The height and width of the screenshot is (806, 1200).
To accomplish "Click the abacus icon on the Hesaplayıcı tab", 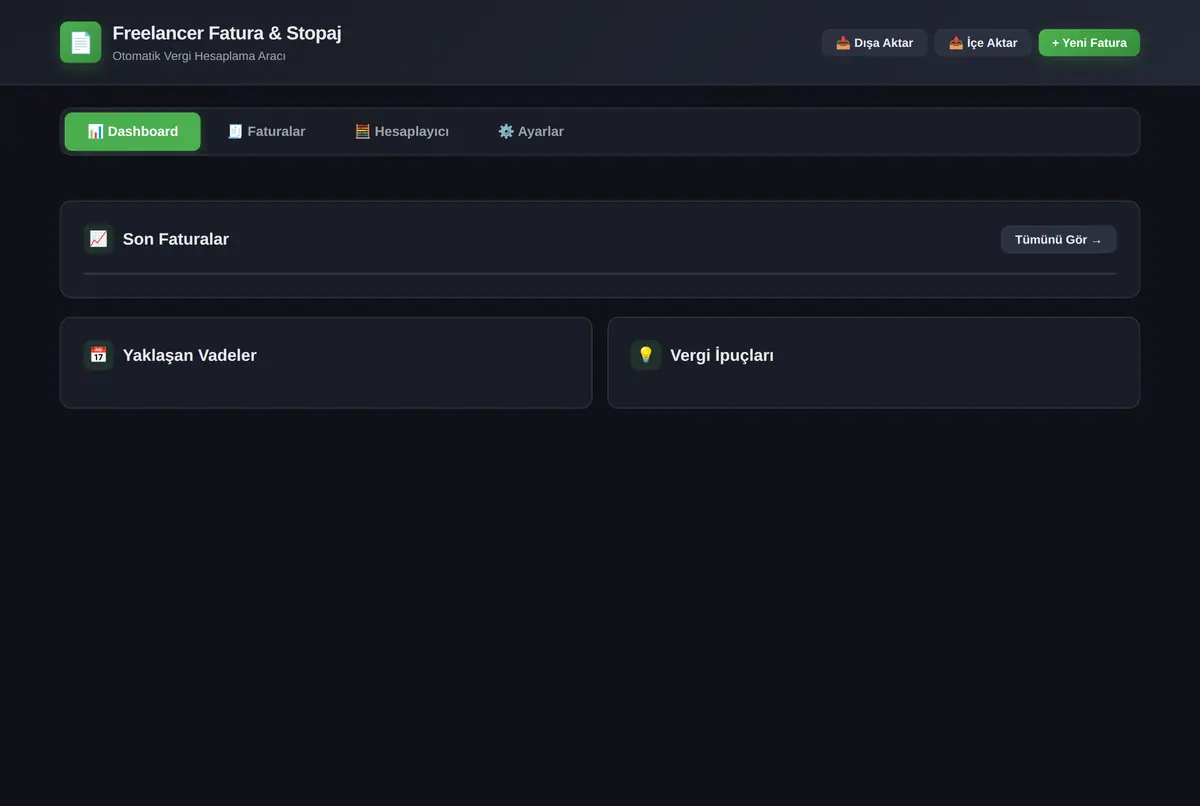I will coord(362,131).
